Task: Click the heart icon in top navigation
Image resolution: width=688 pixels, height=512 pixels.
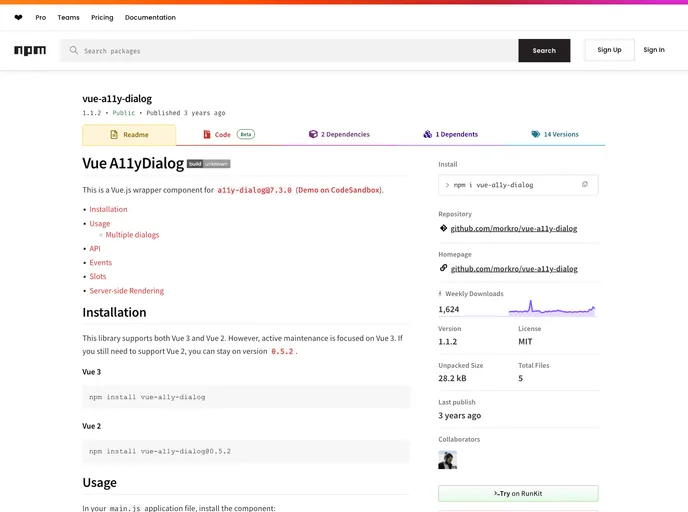Action: 18,18
